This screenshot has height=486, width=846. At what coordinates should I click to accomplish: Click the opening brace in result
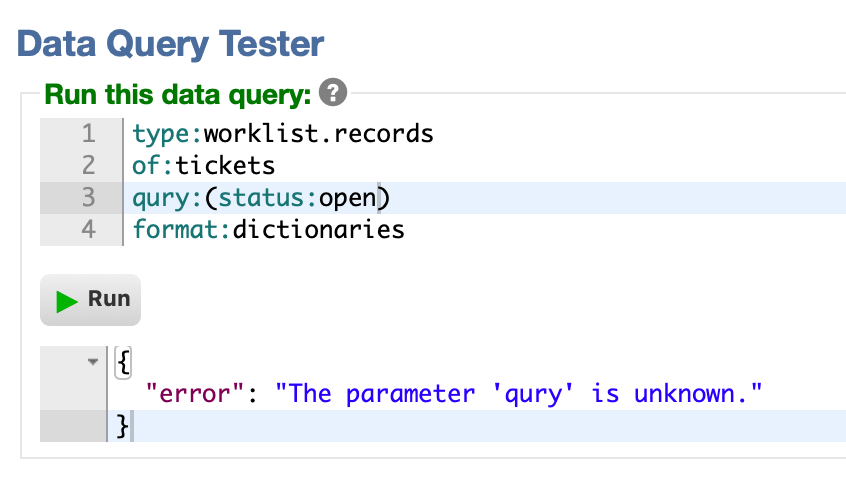pos(123,362)
